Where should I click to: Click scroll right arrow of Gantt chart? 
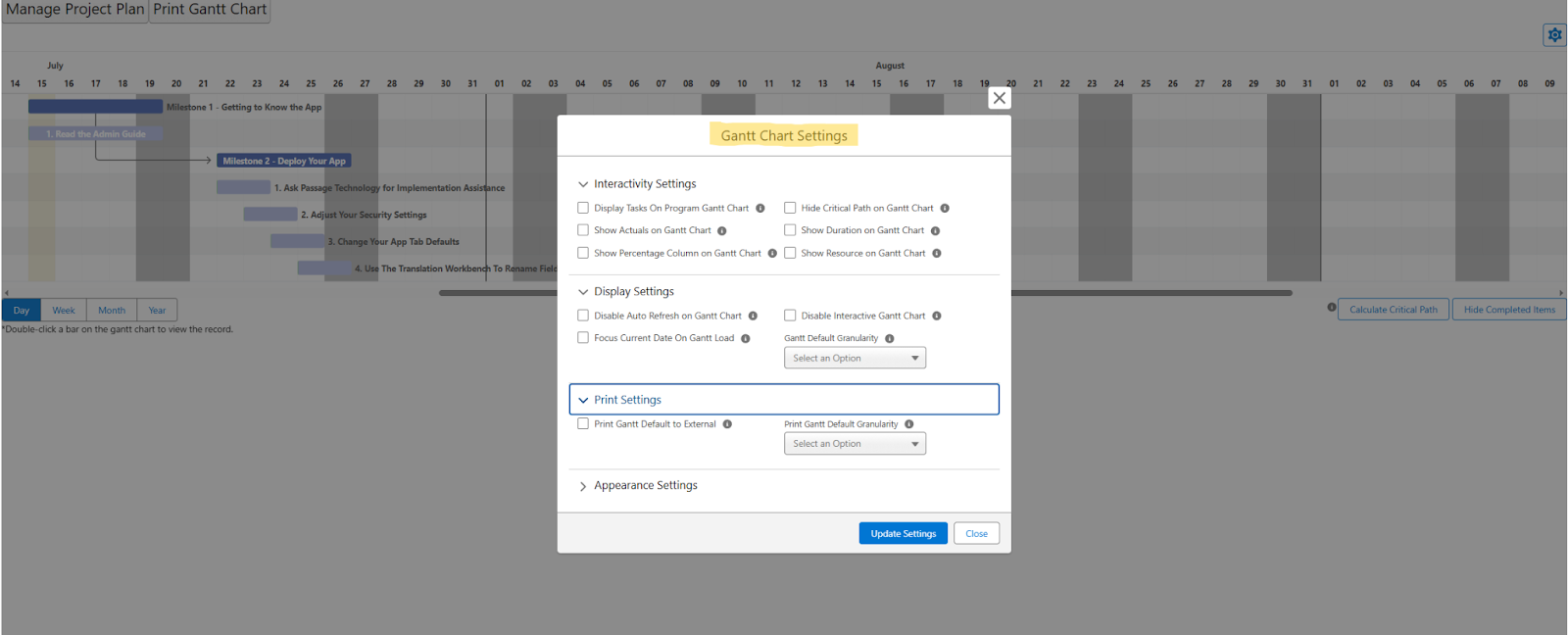(1561, 293)
